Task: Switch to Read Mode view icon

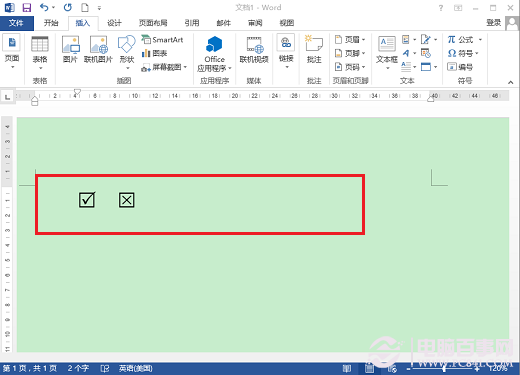Action: 347,368
